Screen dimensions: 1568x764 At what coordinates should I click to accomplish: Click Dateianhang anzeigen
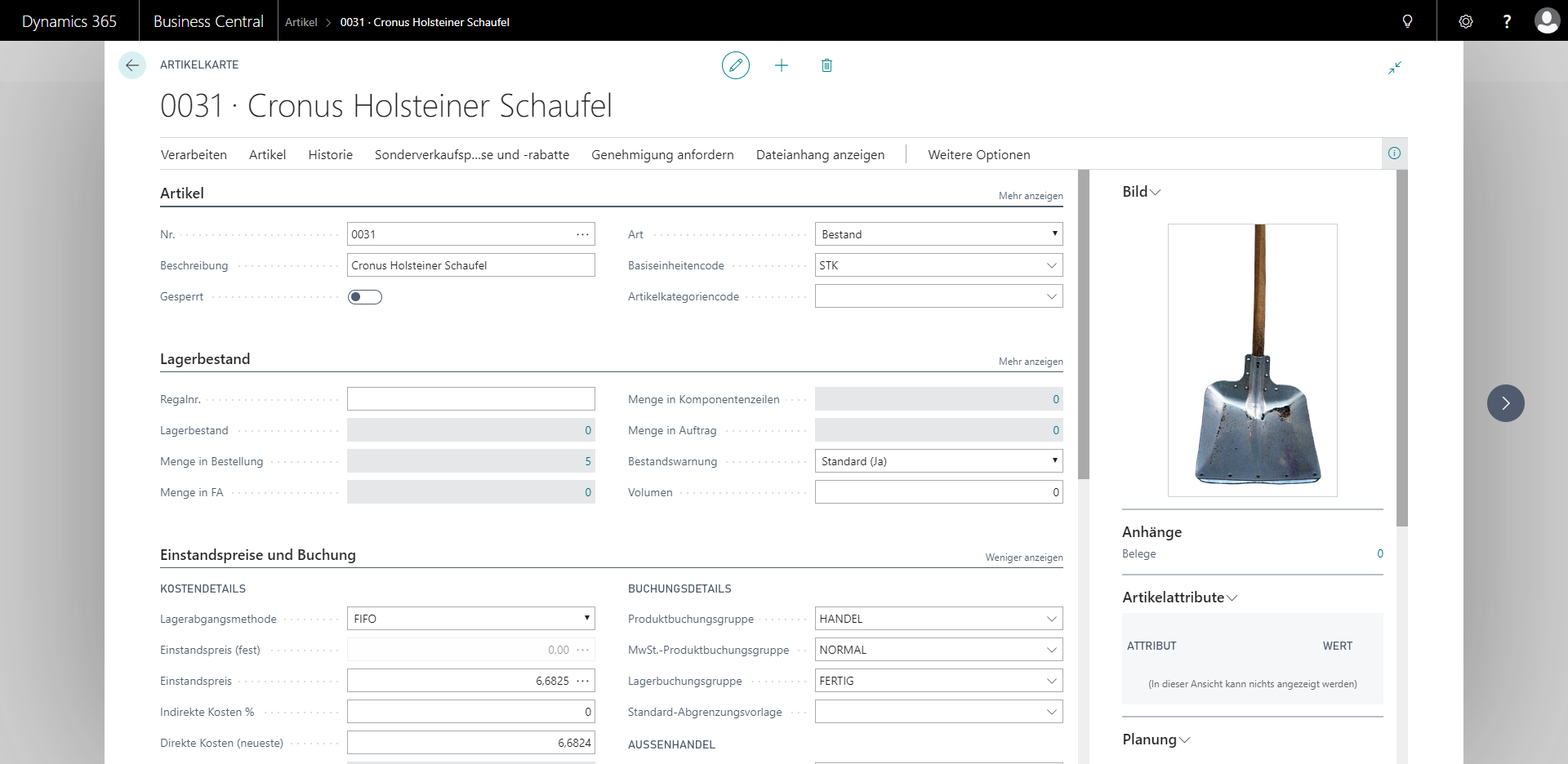point(820,154)
